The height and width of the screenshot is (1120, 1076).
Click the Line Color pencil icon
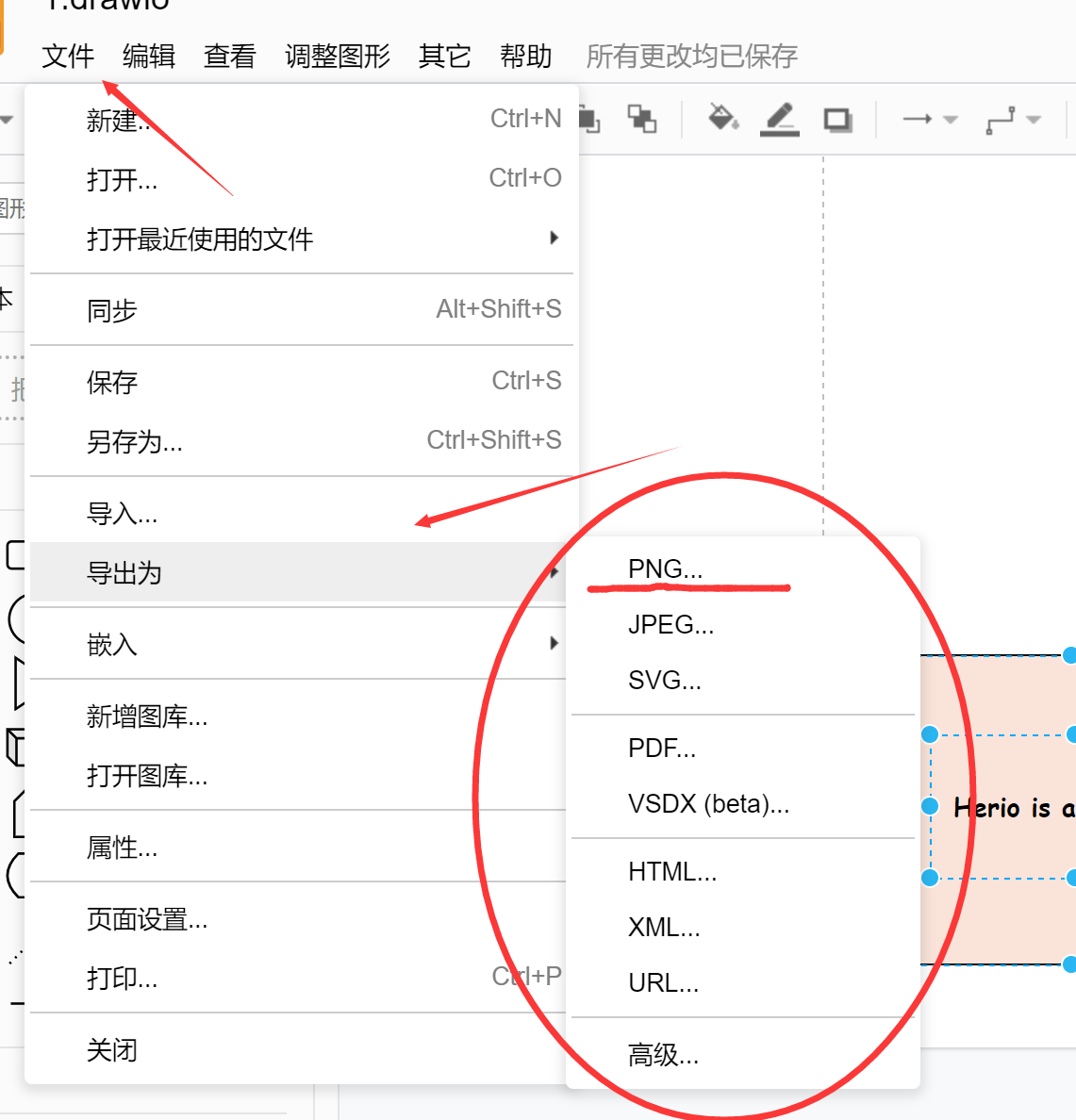pos(779,120)
